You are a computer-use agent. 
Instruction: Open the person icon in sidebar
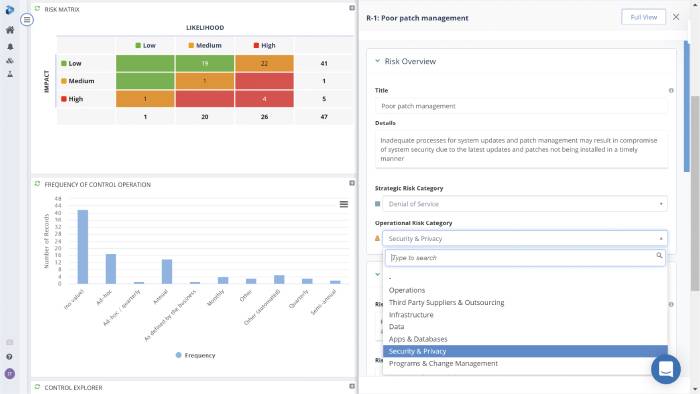[10, 74]
